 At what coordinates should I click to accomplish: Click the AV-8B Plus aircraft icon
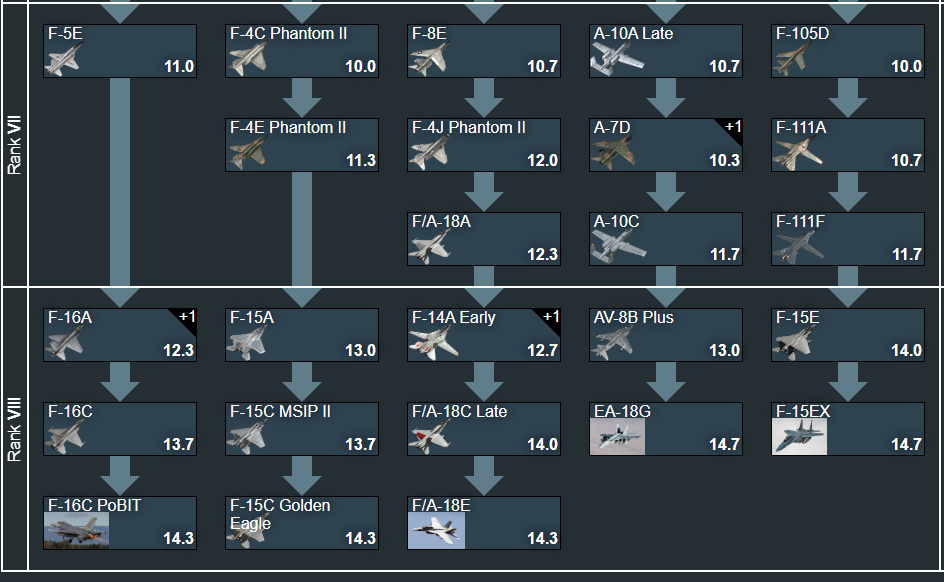coord(616,343)
